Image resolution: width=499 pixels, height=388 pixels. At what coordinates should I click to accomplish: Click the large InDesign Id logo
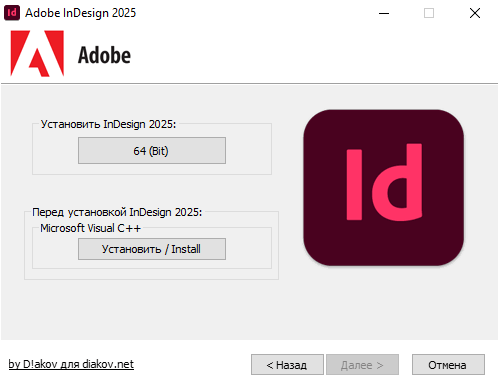click(383, 188)
